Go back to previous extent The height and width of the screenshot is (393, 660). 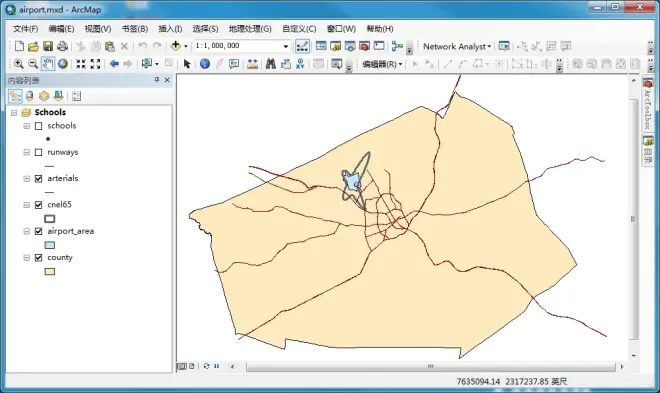pyautogui.click(x=114, y=64)
